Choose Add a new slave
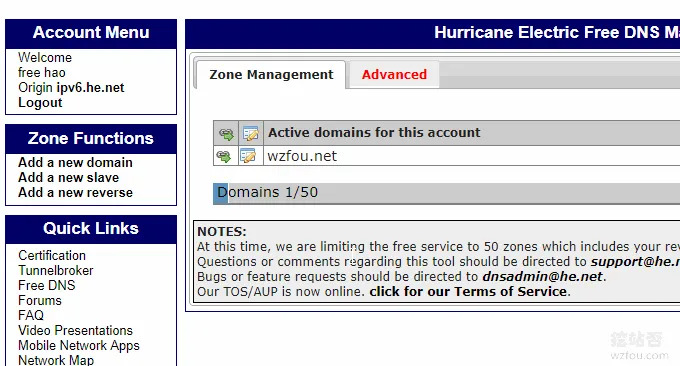This screenshot has height=366, width=680. [x=69, y=177]
